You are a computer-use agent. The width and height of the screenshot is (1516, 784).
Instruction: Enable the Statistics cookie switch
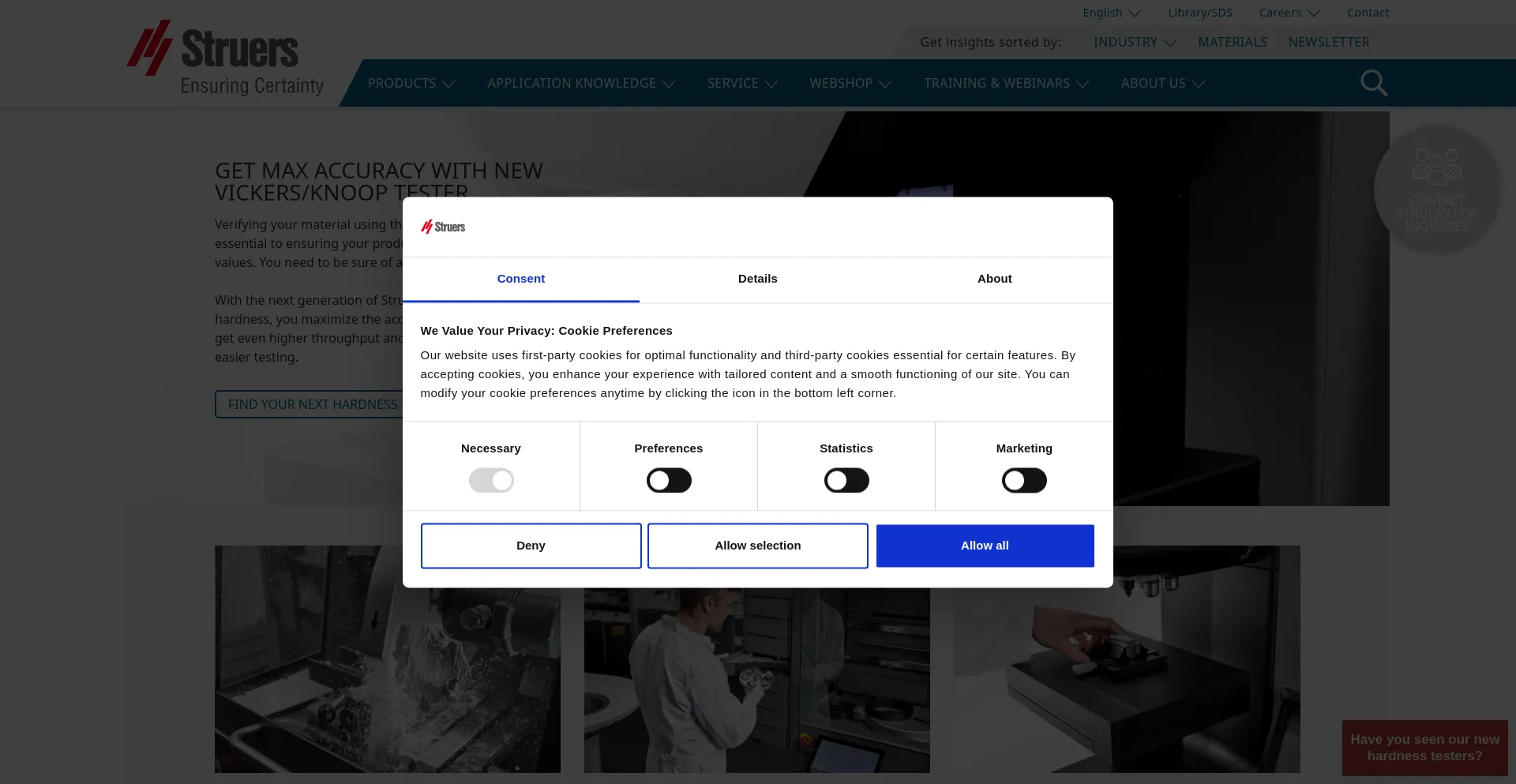[846, 480]
